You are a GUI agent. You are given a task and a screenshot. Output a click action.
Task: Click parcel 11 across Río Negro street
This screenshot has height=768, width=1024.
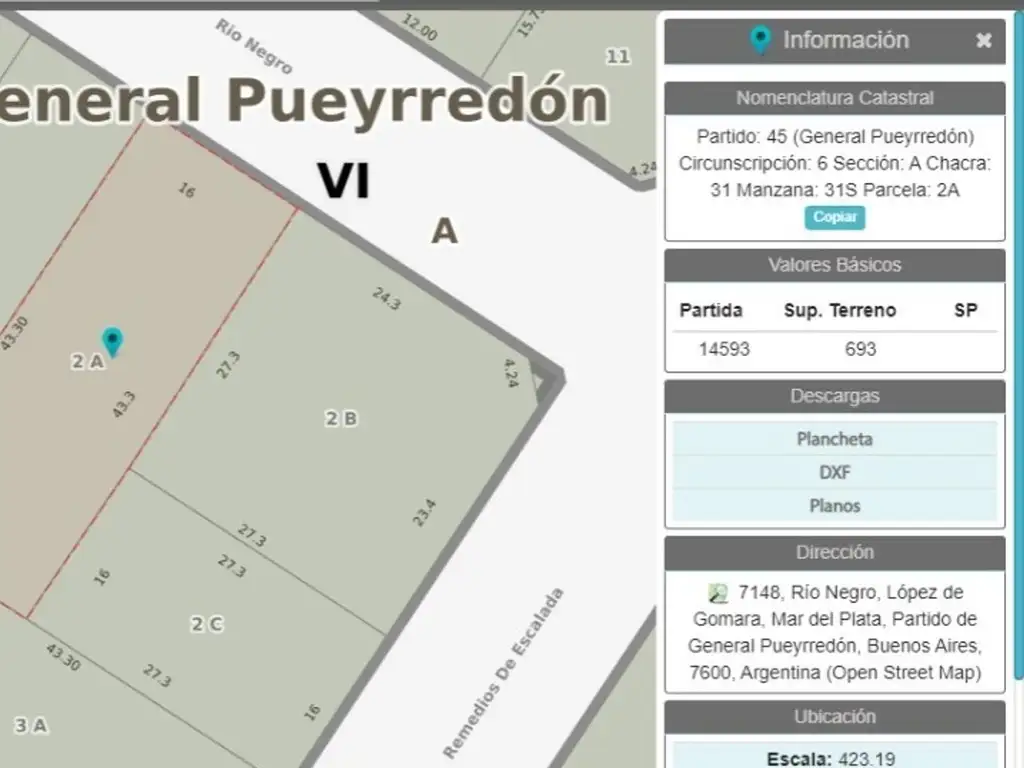pos(618,56)
